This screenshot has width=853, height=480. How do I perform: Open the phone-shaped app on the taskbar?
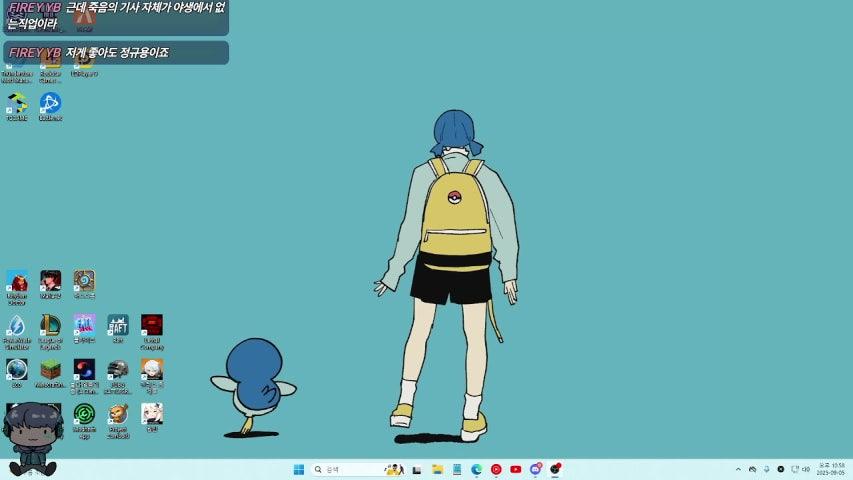[457, 469]
